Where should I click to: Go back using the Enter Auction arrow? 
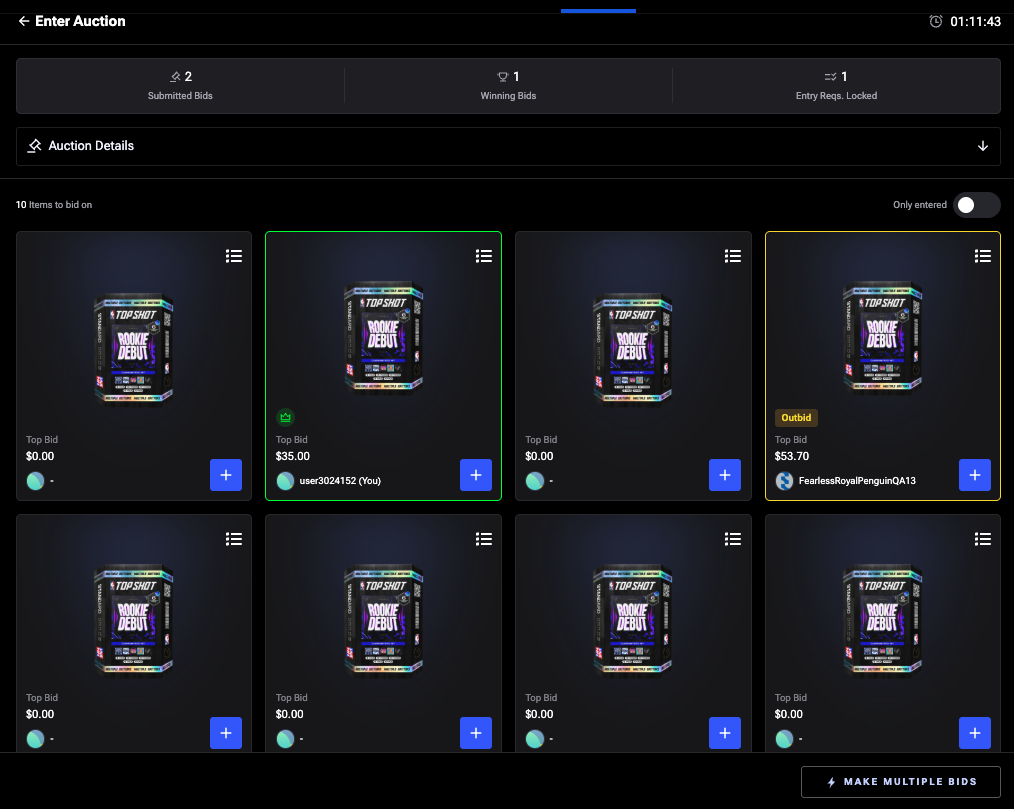pos(24,21)
